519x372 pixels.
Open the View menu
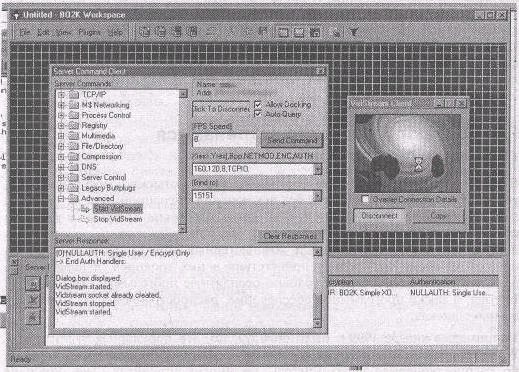63,32
